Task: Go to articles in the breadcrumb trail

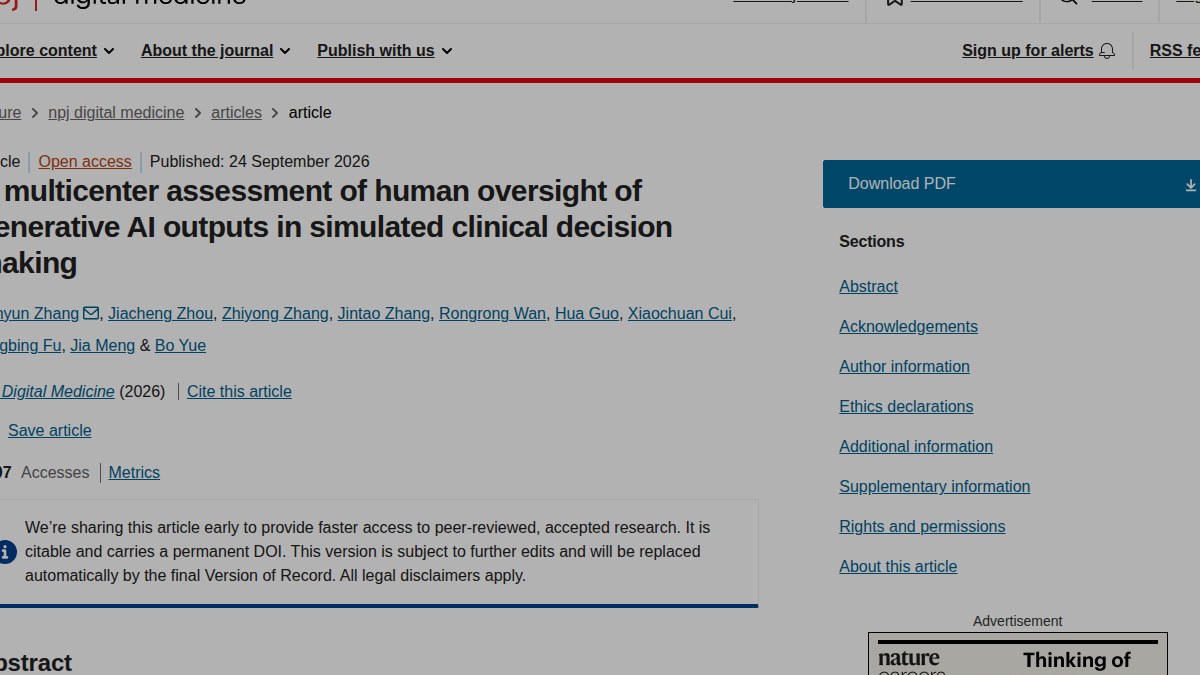Action: [236, 113]
